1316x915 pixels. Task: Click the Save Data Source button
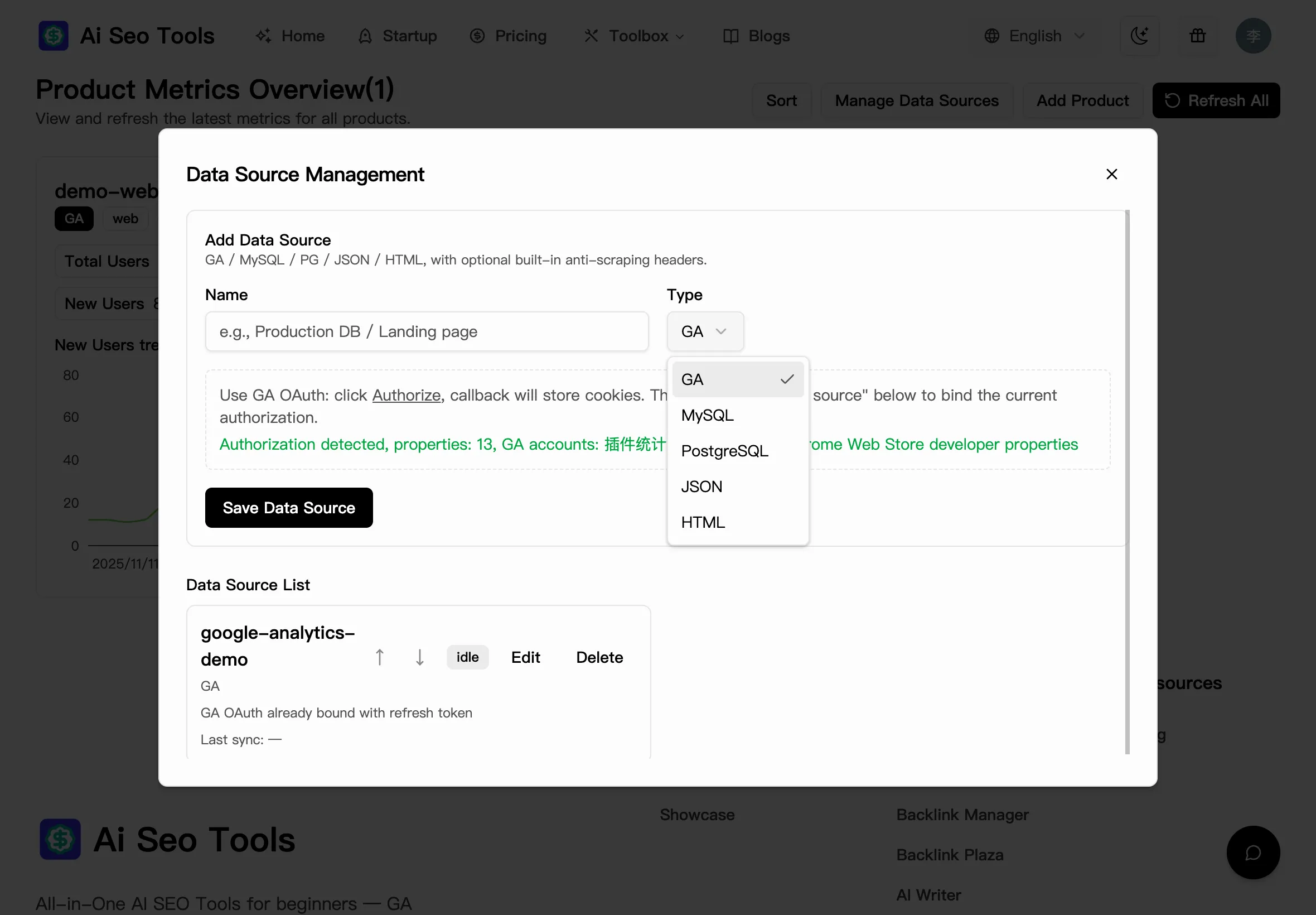(x=288, y=507)
